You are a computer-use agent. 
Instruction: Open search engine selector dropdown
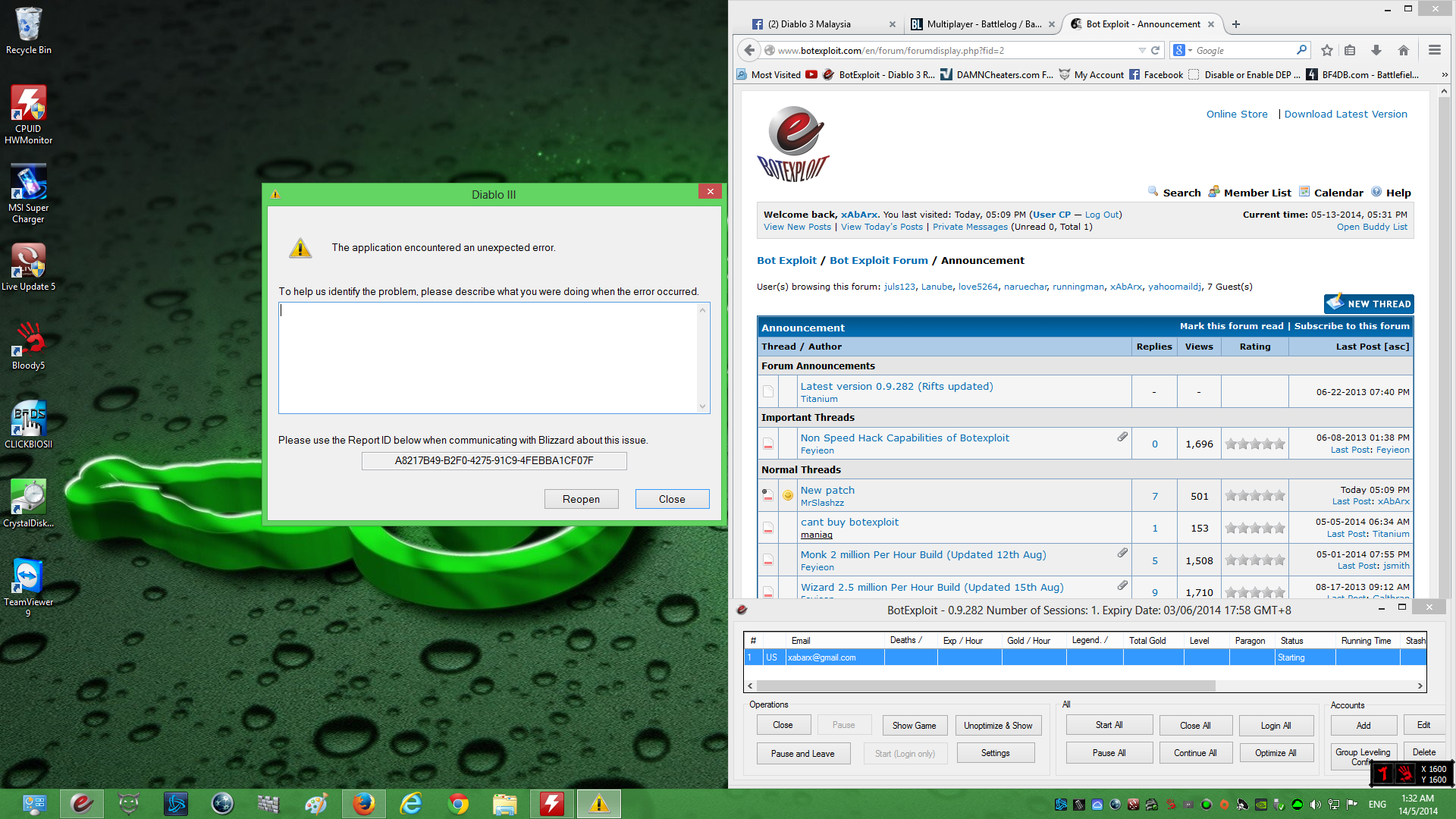point(1182,50)
